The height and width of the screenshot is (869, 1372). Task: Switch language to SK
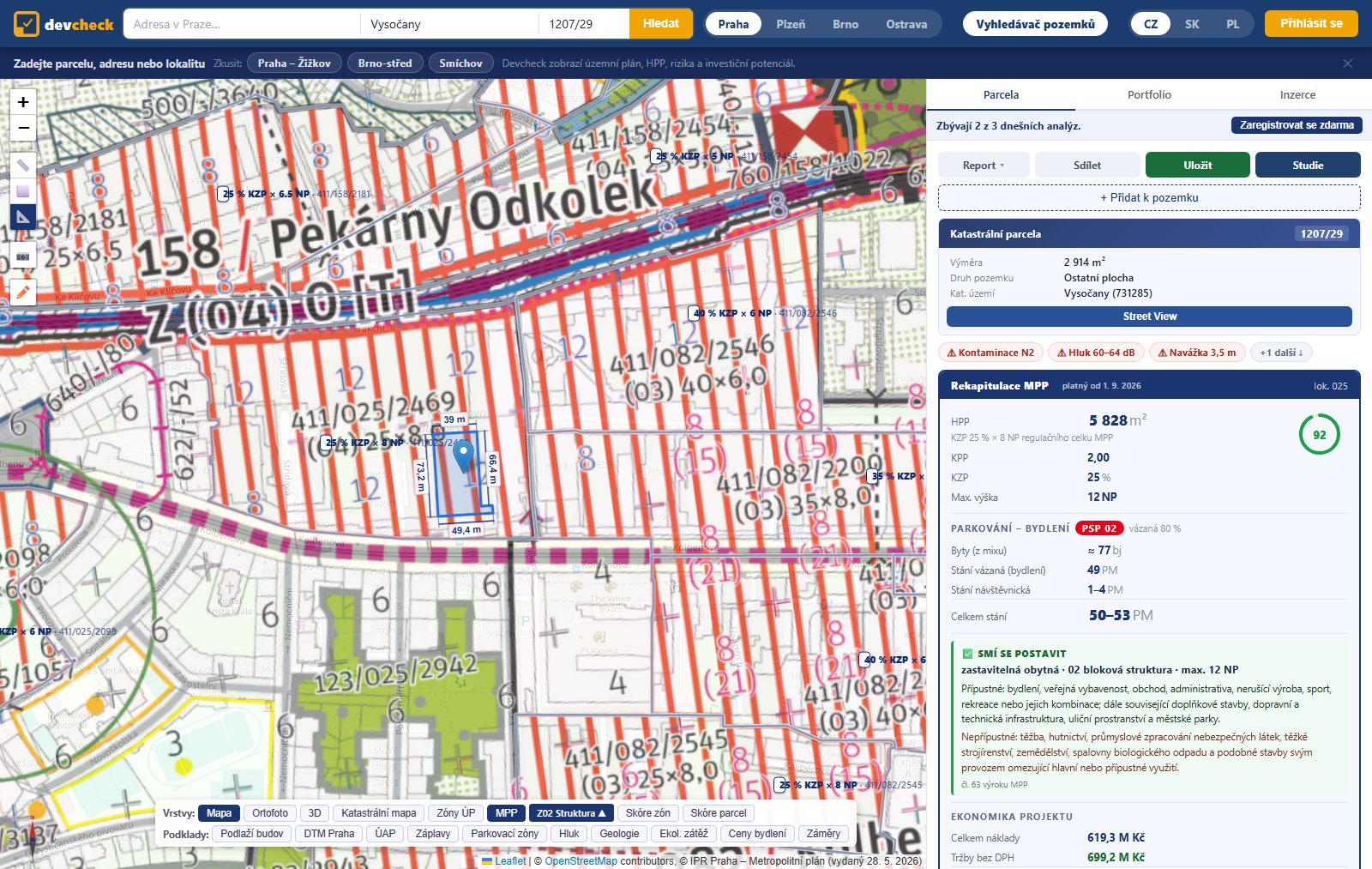coord(1192,24)
